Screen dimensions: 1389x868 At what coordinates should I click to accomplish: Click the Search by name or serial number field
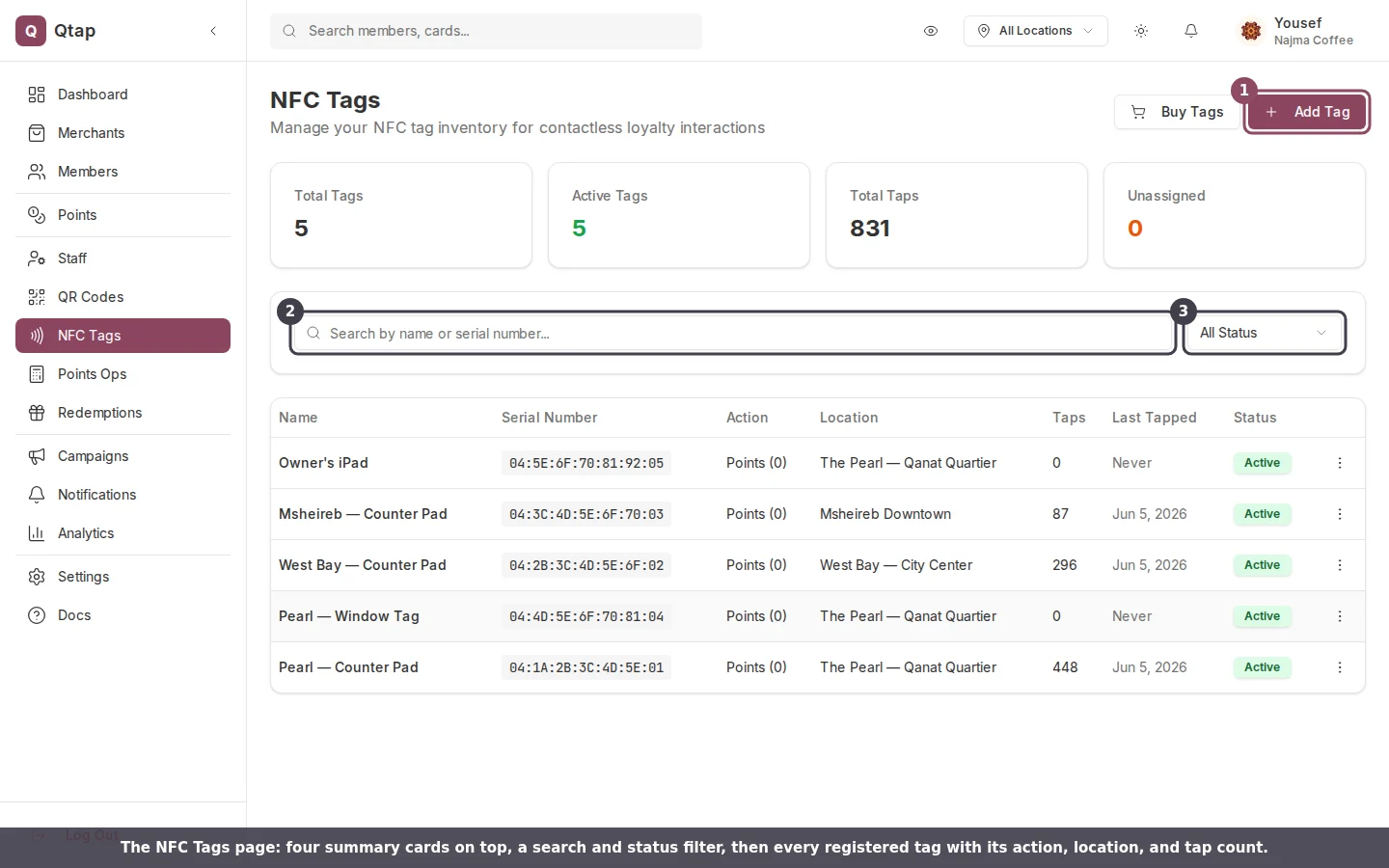733,334
